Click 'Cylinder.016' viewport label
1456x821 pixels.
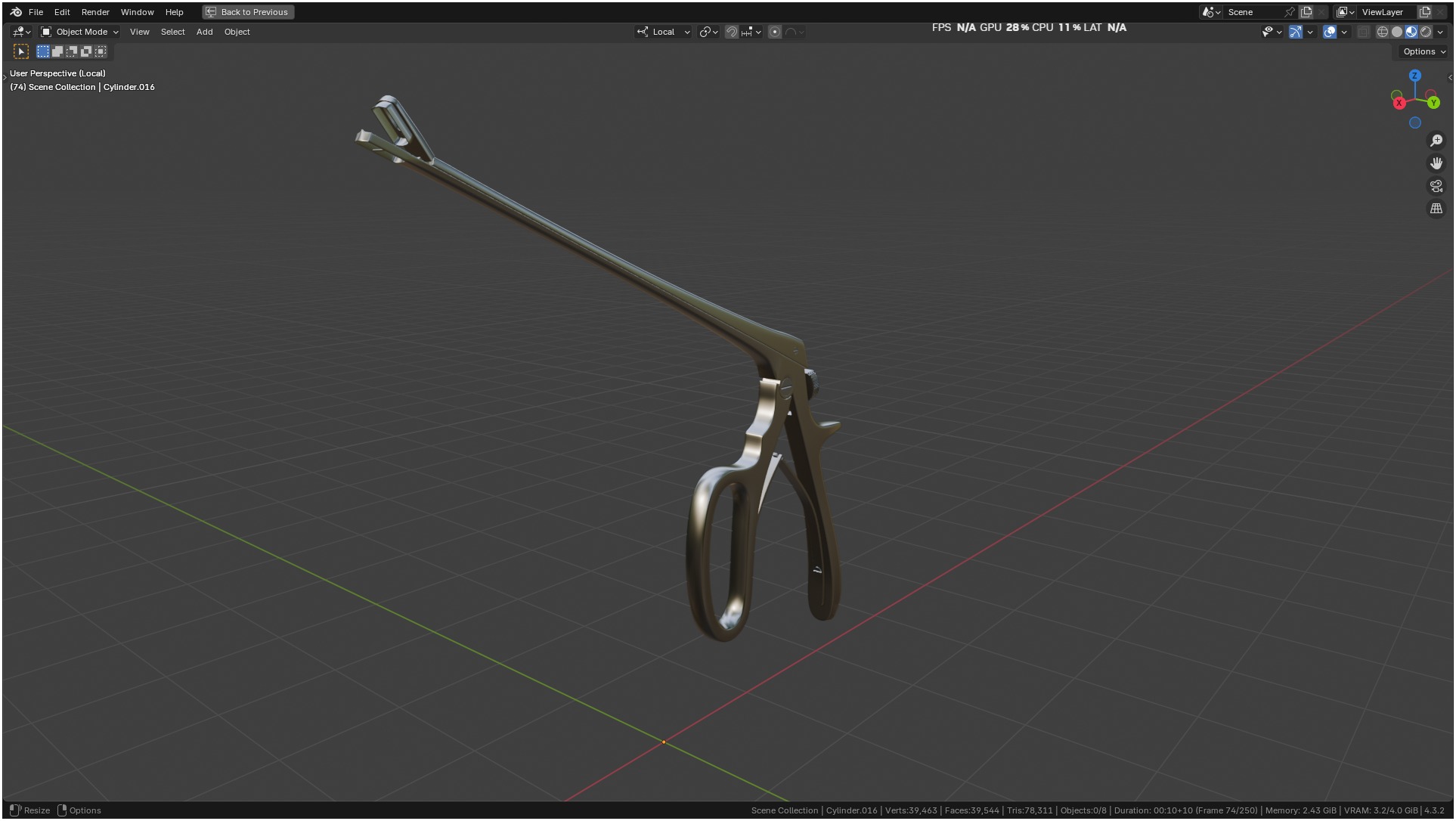tap(129, 87)
